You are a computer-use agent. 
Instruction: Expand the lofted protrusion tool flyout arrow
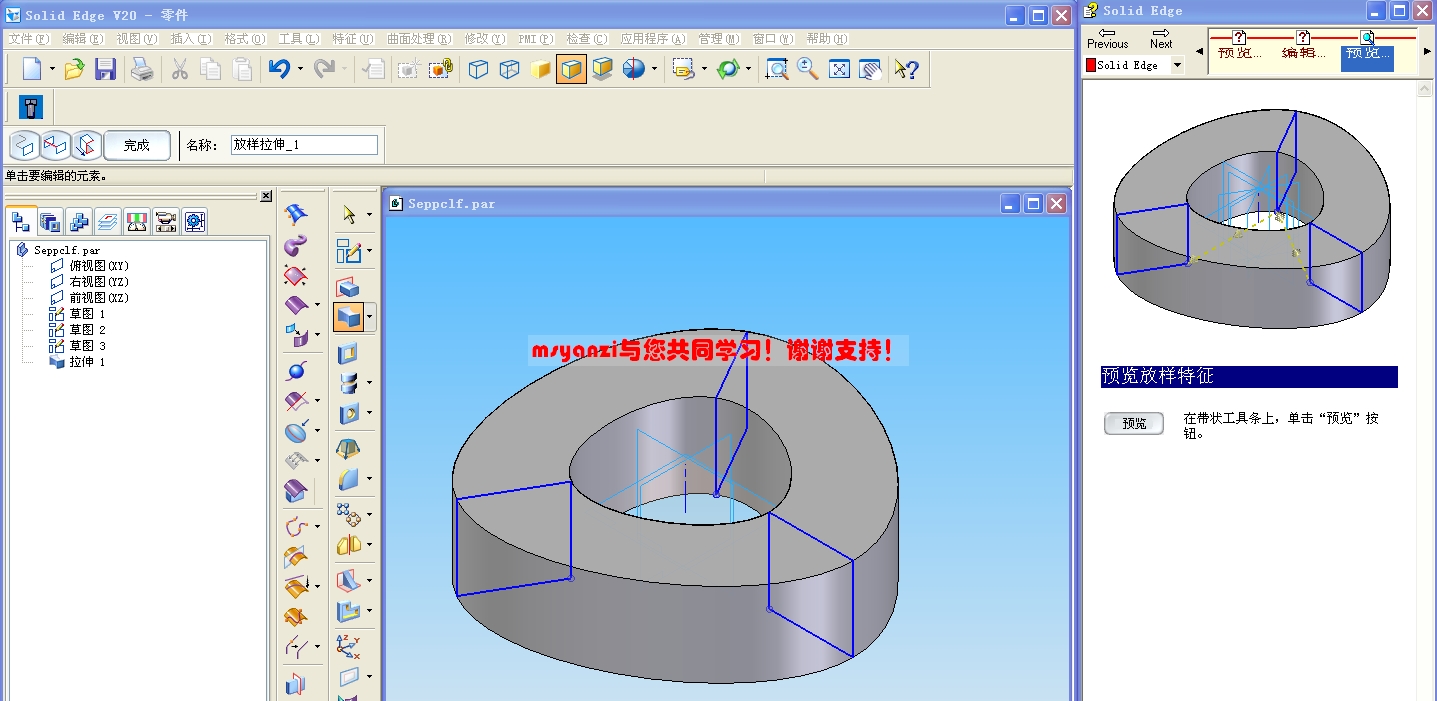tap(370, 318)
